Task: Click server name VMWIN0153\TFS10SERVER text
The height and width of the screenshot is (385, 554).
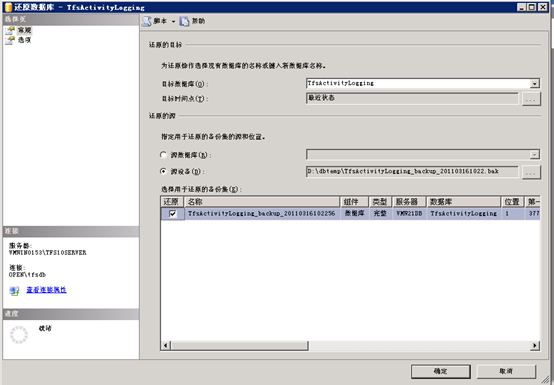Action: [48, 253]
